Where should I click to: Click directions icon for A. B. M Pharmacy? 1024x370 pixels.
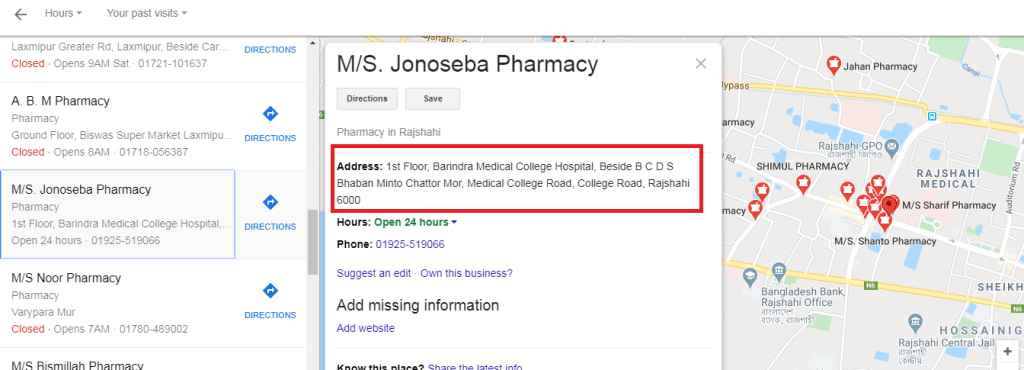tap(270, 114)
